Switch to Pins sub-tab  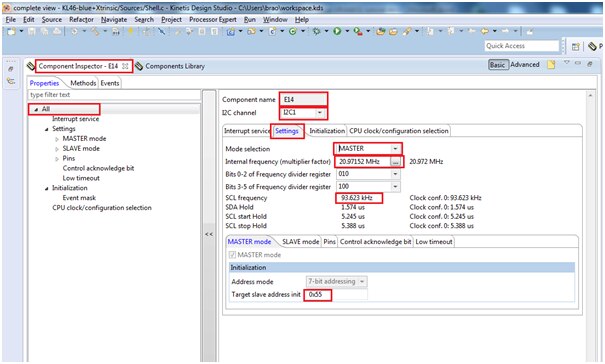(x=329, y=242)
